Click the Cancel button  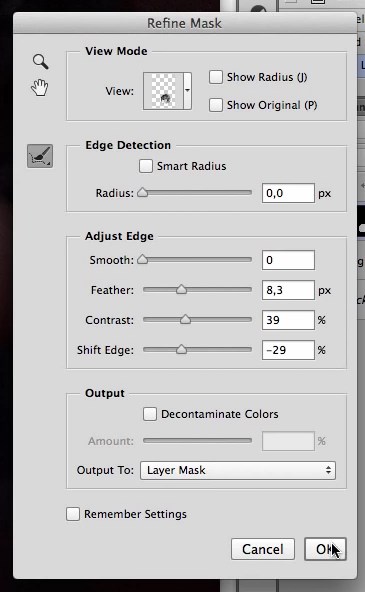(263, 549)
